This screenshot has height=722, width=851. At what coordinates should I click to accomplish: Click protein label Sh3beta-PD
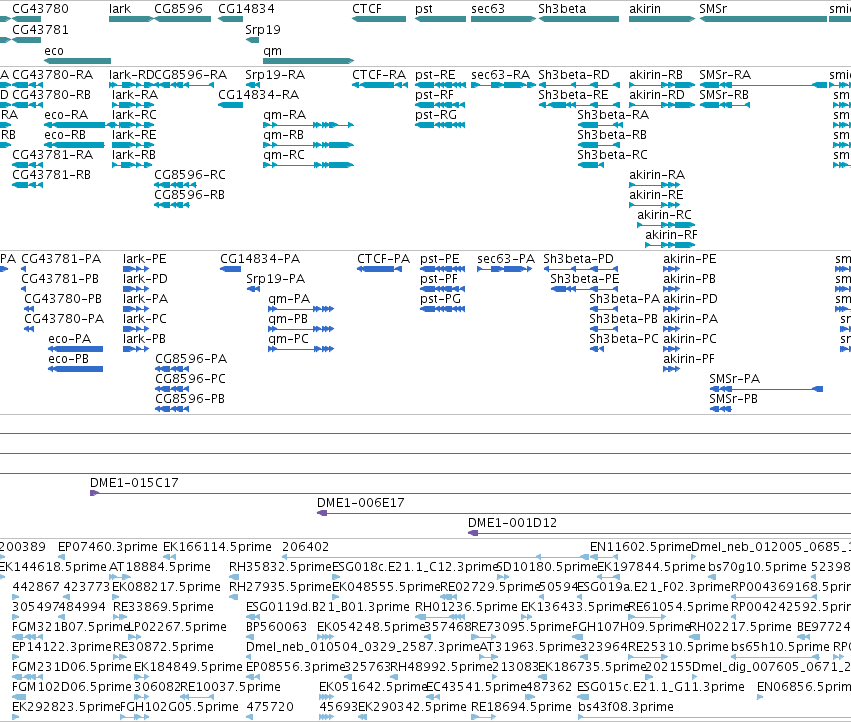579,259
